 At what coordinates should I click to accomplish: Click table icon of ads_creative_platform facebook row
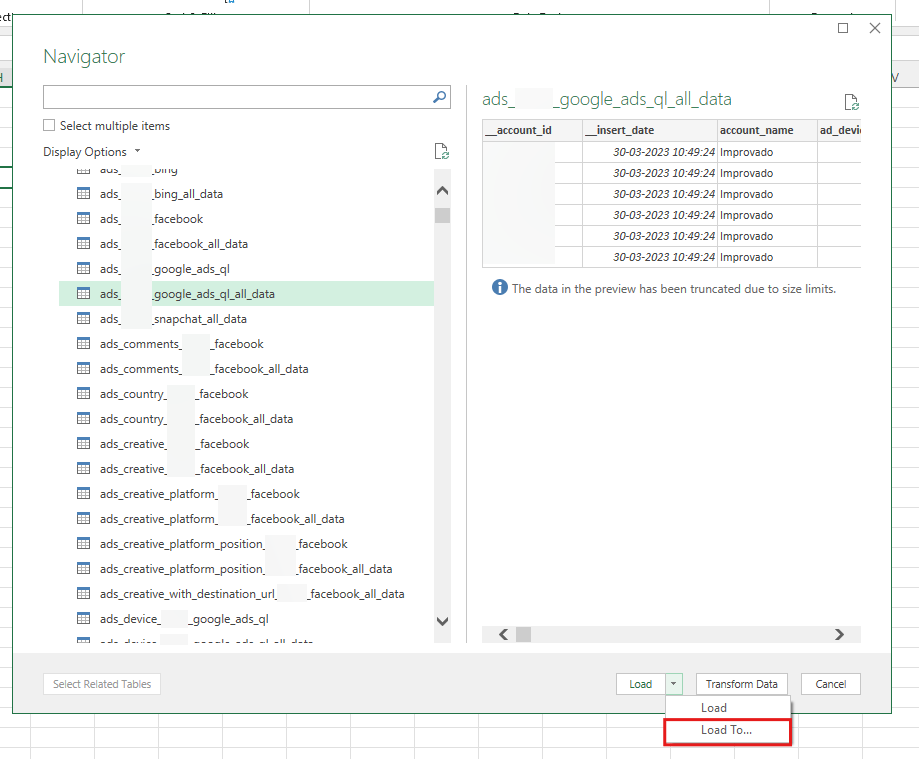coord(84,493)
